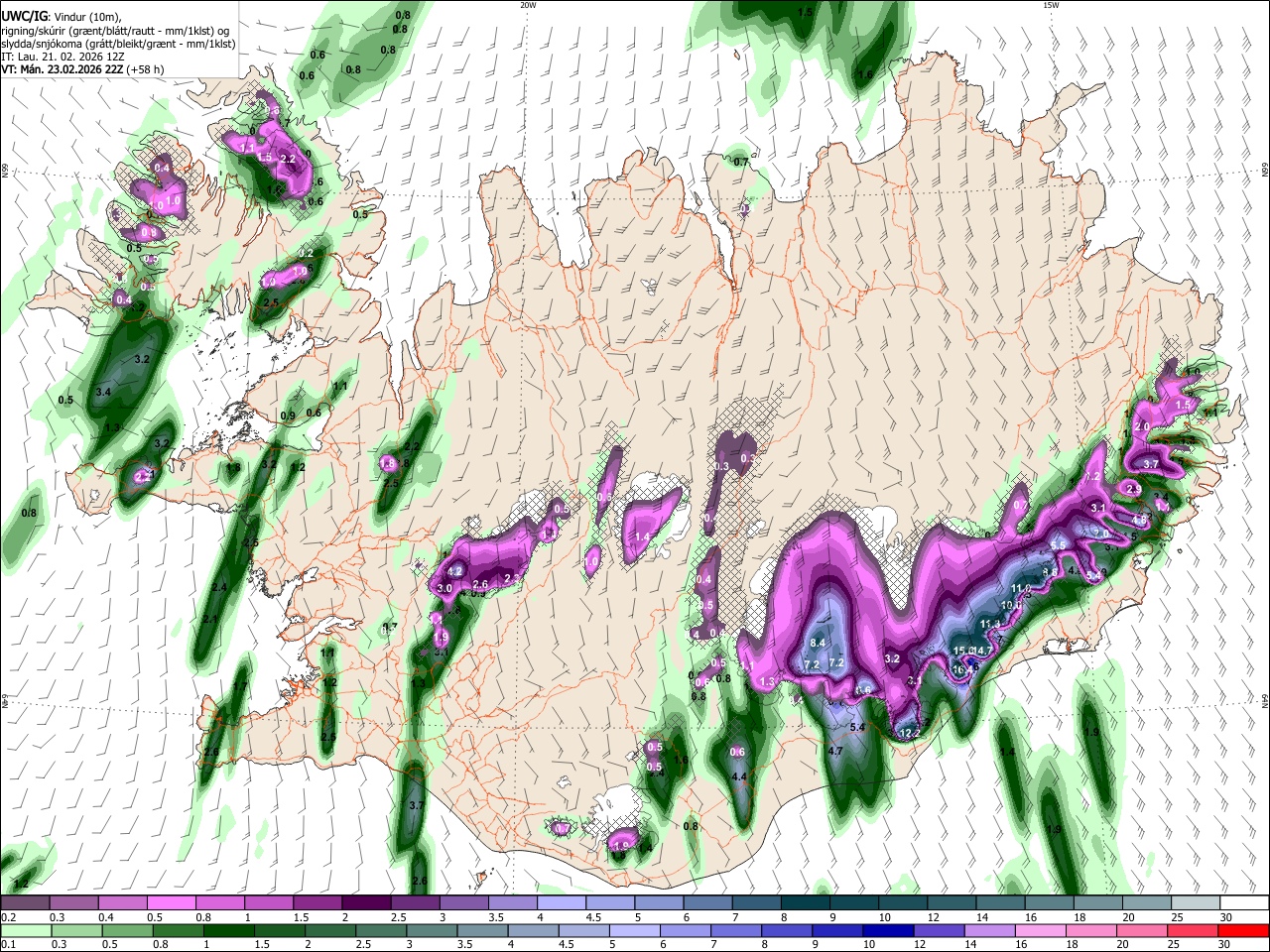This screenshot has height=952, width=1270.
Task: Click the 0.8 swatch in the lower legend row
Action: click(178, 930)
